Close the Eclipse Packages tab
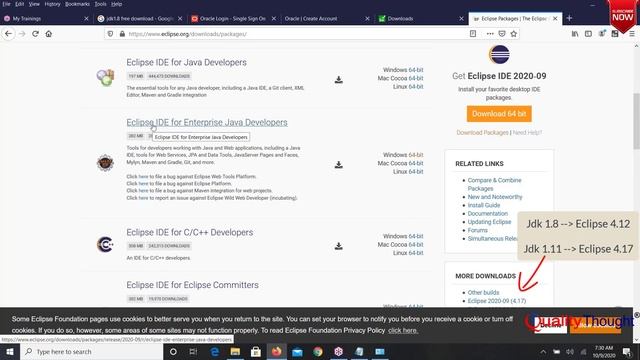This screenshot has width=640, height=360. pos(555,18)
